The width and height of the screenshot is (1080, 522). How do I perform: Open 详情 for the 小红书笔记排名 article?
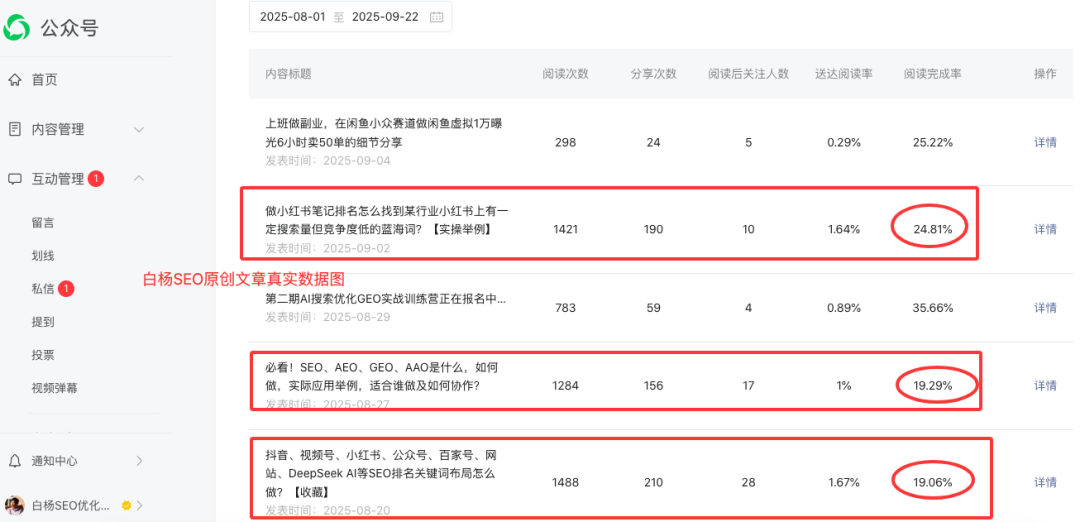pyautogui.click(x=1046, y=229)
